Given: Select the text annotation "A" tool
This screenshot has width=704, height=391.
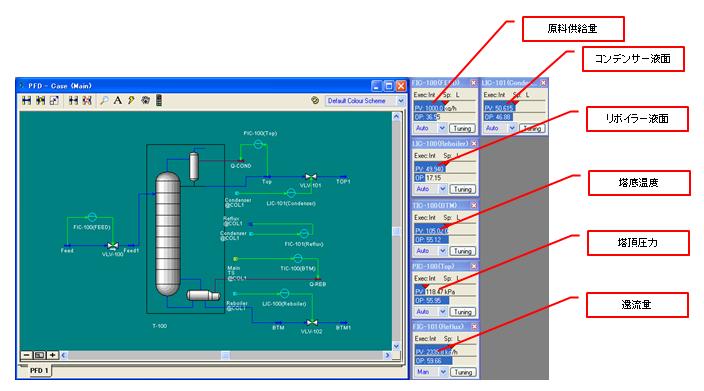Looking at the screenshot, I should [118, 101].
